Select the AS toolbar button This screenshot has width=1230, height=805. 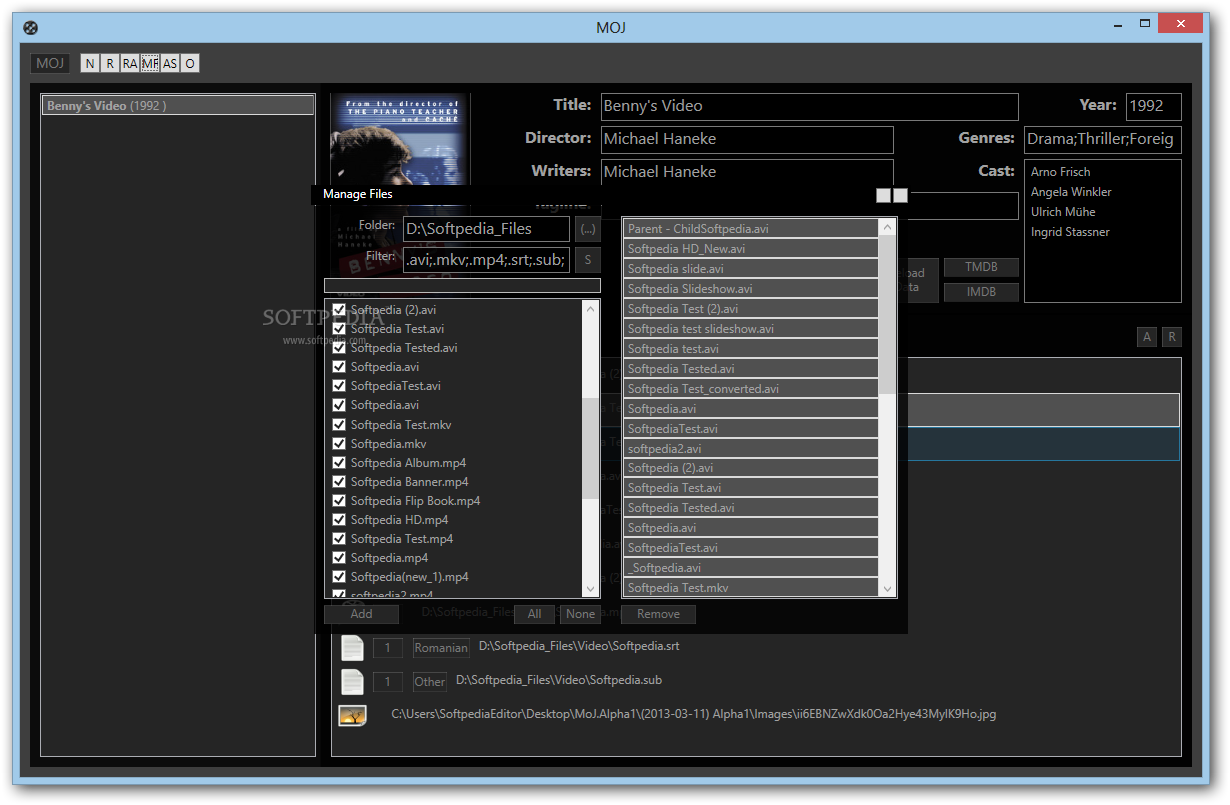pos(170,63)
